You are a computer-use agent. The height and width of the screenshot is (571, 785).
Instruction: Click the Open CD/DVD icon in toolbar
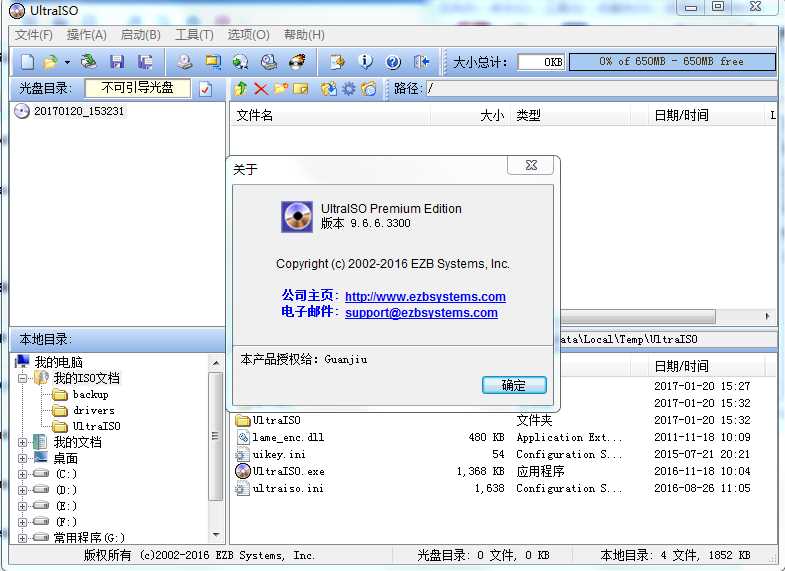[x=89, y=62]
